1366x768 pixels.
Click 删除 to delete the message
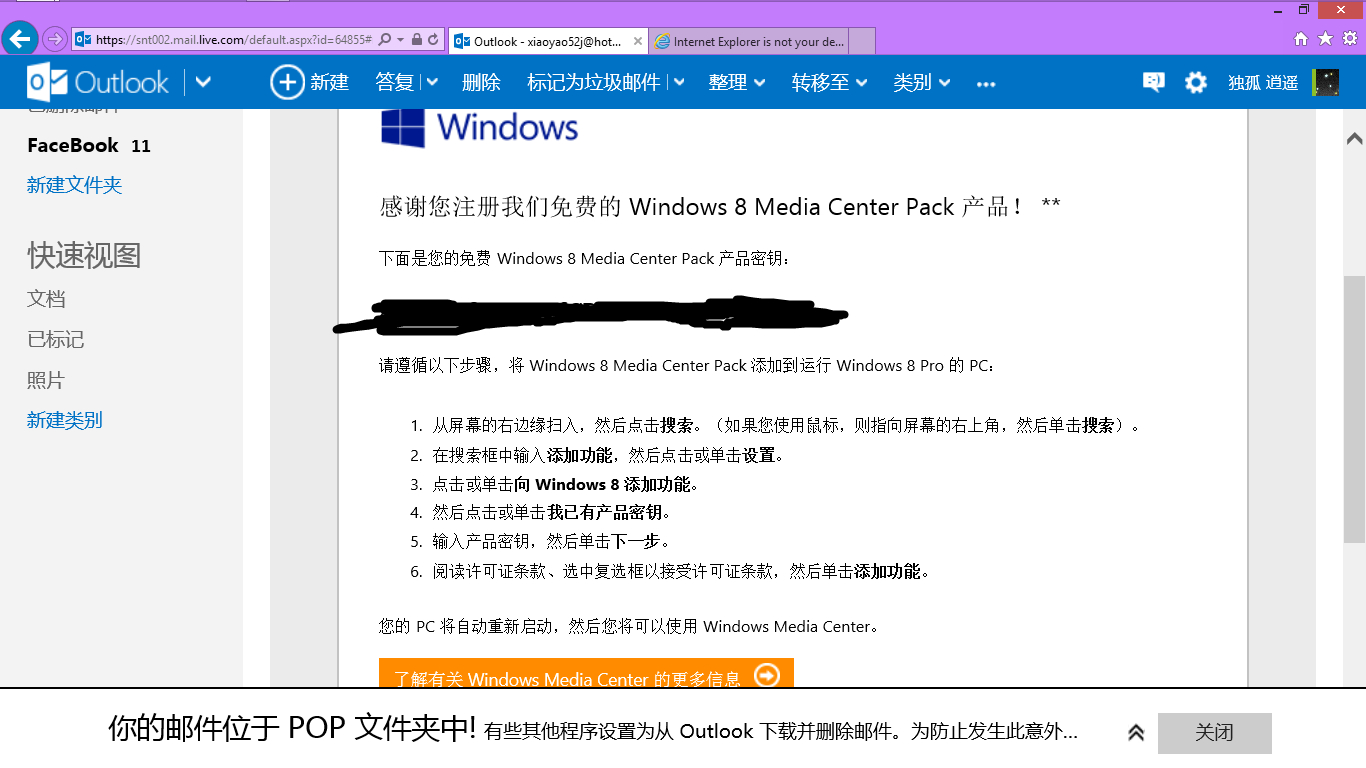(x=481, y=82)
